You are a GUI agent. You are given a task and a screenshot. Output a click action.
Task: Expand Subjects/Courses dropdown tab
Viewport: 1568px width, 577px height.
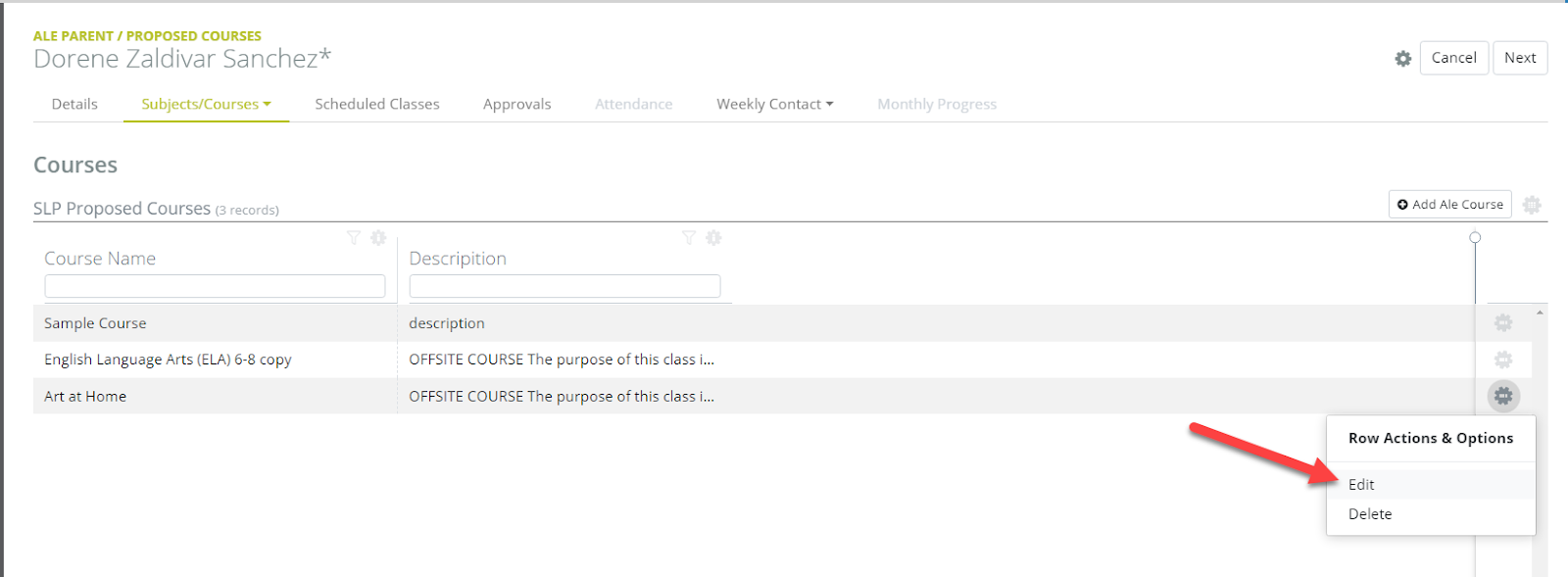(206, 104)
